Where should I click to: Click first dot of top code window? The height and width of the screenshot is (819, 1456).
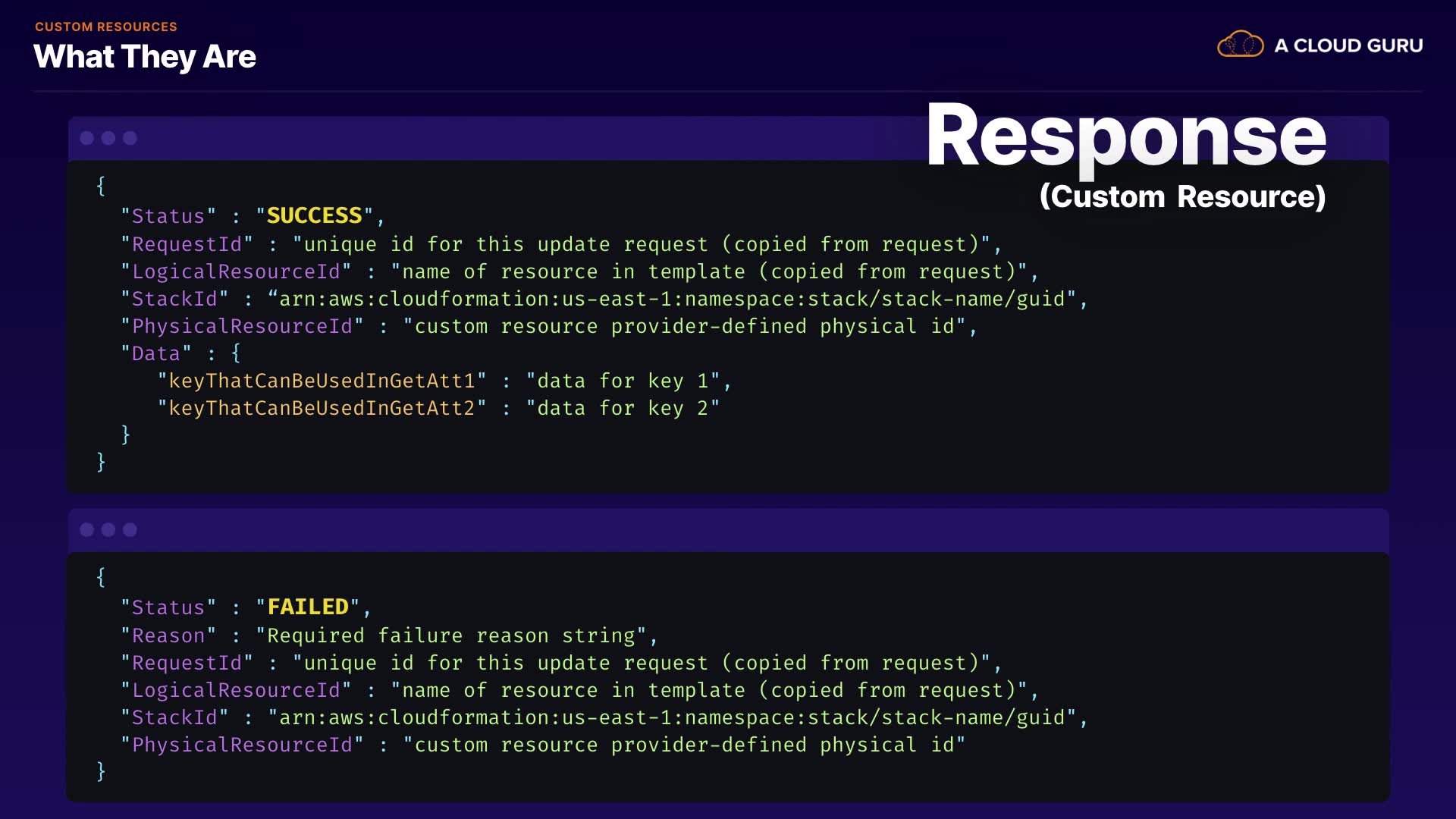(x=87, y=138)
